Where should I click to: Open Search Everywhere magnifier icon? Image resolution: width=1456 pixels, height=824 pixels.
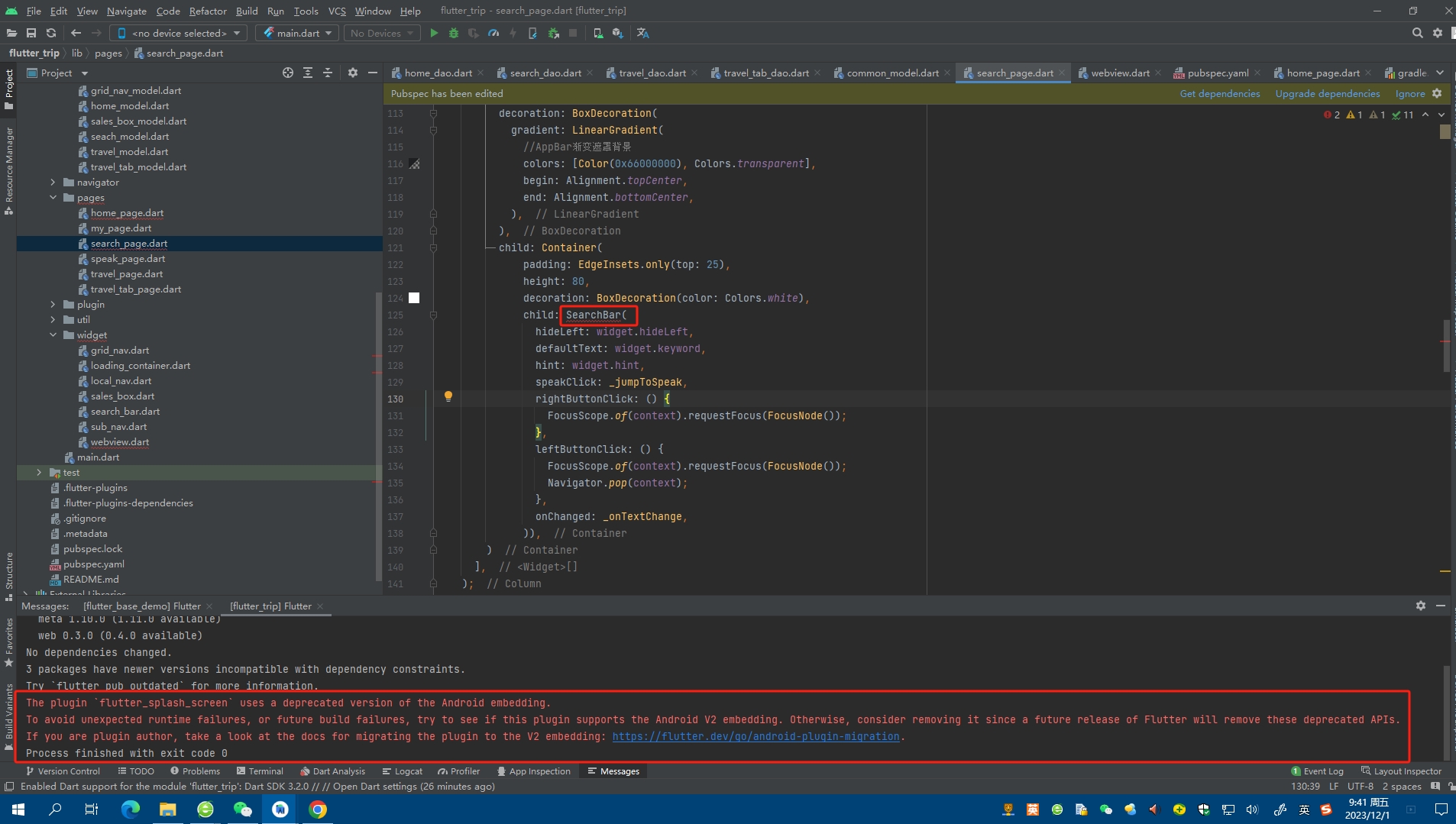pos(1418,33)
